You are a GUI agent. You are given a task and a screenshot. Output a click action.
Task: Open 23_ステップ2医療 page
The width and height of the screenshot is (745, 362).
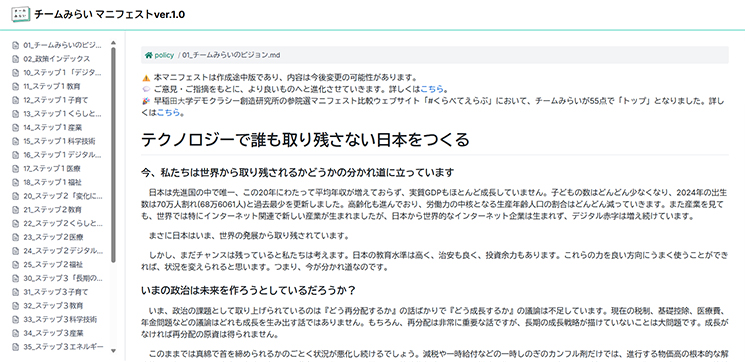(53, 237)
